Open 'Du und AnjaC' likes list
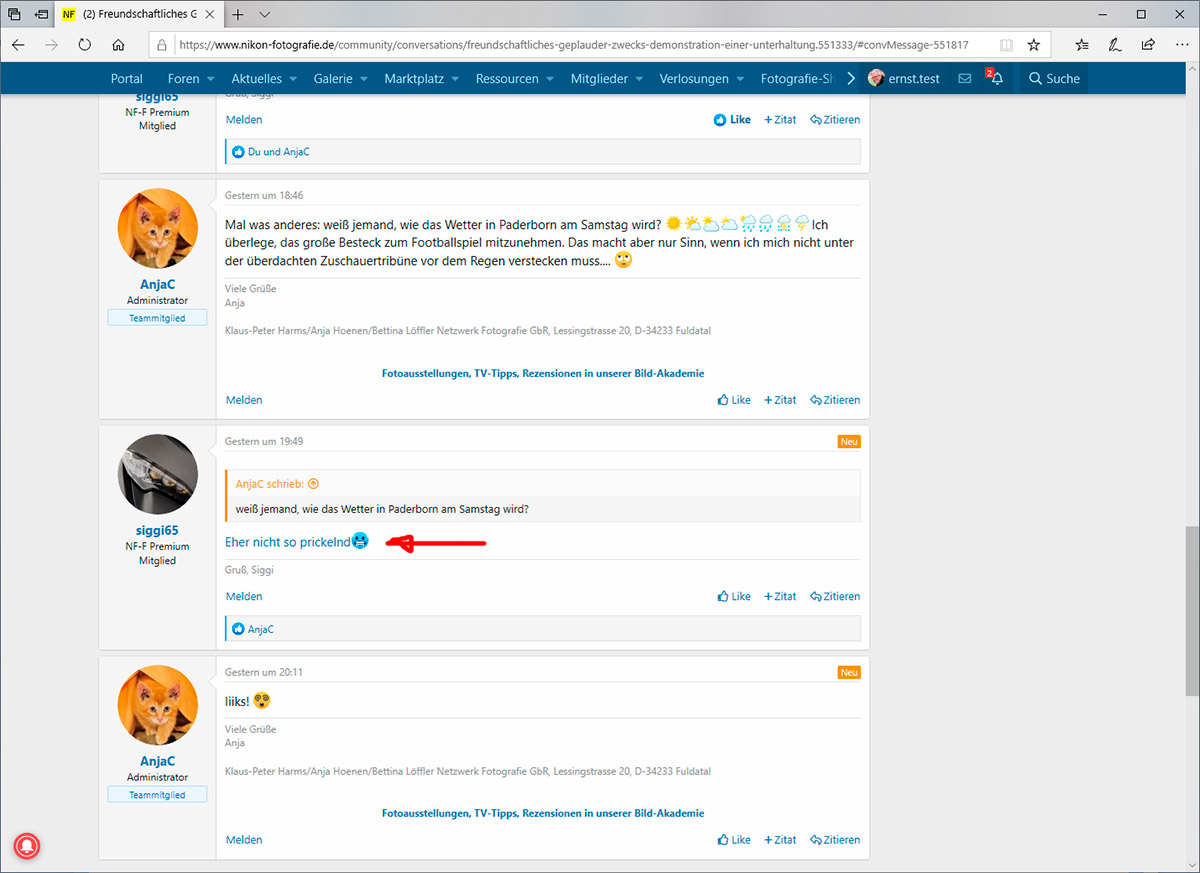This screenshot has width=1200, height=873. tap(279, 152)
